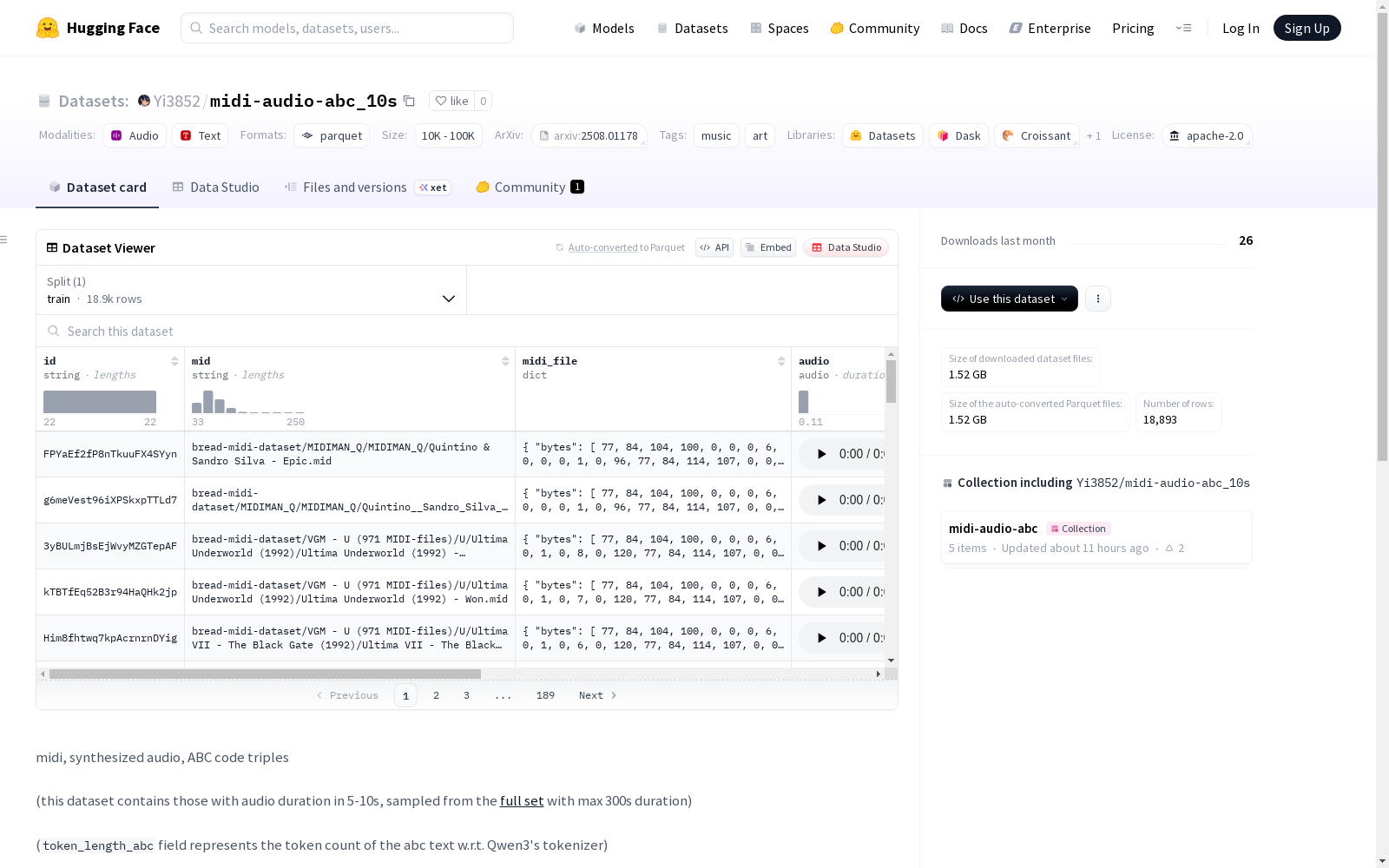Open the Split train dropdown
The width and height of the screenshot is (1389, 868).
coord(251,290)
